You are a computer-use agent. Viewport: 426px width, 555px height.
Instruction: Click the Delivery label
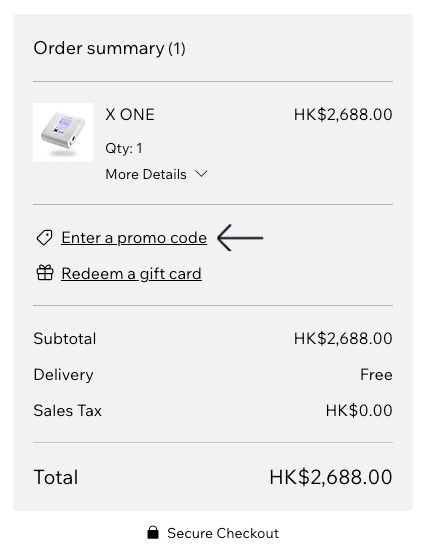[64, 375]
